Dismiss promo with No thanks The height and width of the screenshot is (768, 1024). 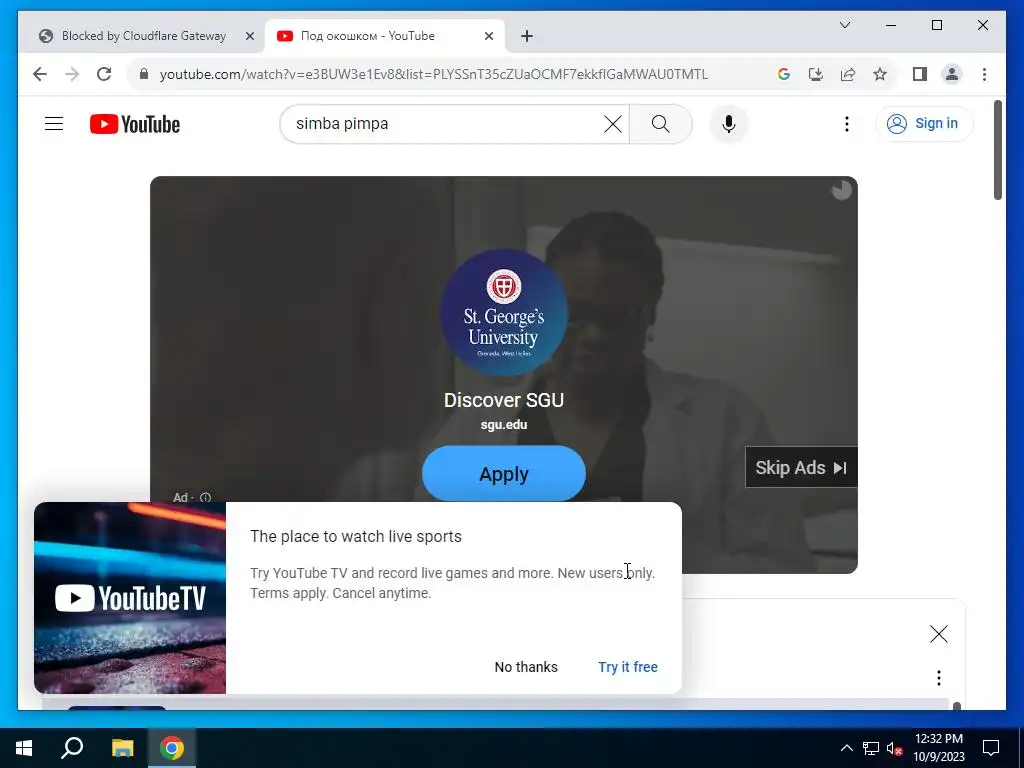coord(526,667)
